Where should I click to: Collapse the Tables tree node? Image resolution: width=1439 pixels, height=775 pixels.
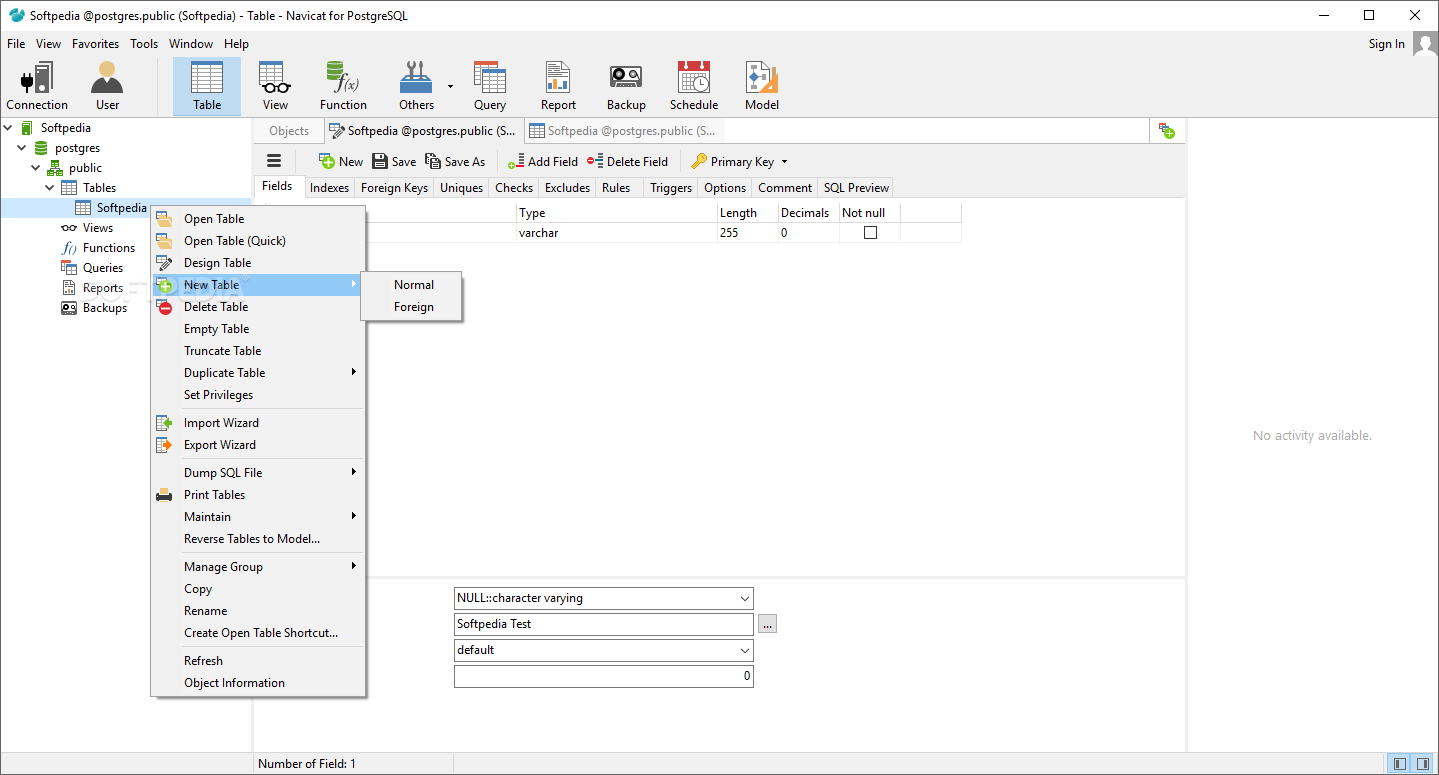49,188
